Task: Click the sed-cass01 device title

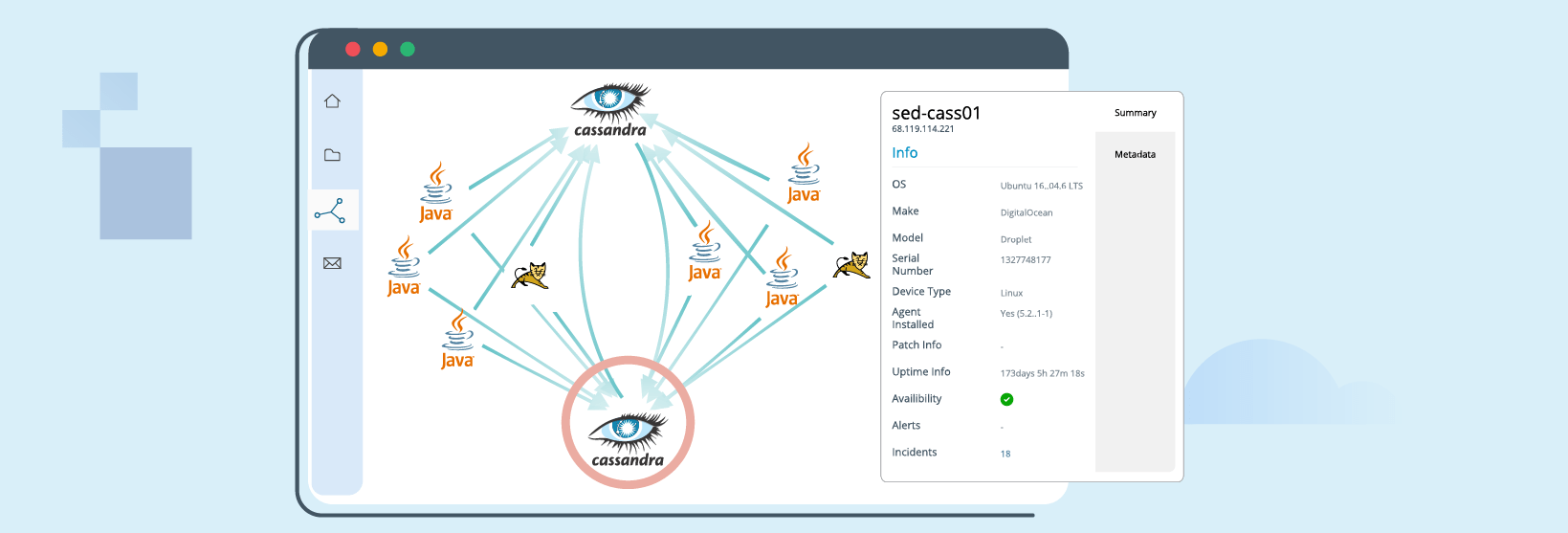Action: coord(936,113)
